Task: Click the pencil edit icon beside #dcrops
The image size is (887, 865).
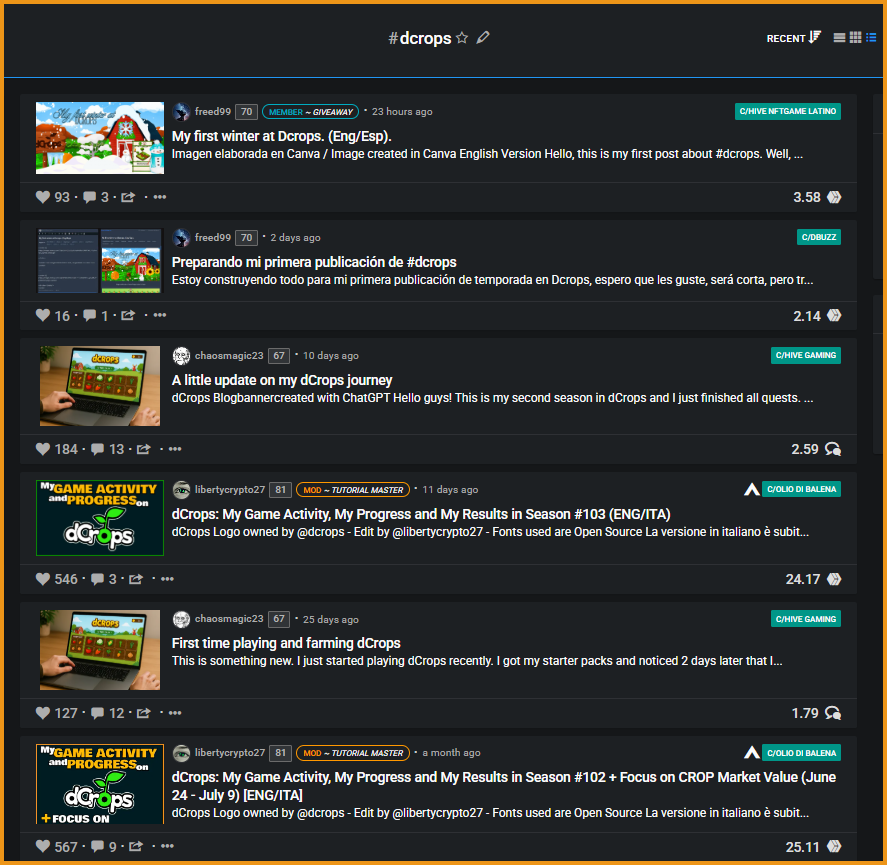Action: pos(483,38)
